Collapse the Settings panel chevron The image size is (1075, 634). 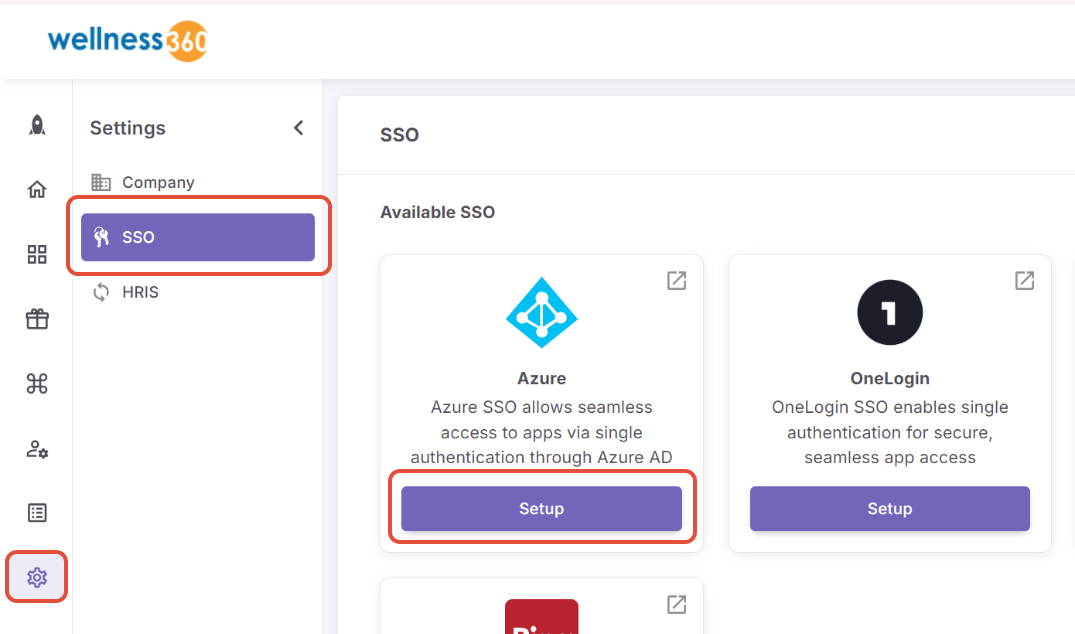tap(298, 127)
